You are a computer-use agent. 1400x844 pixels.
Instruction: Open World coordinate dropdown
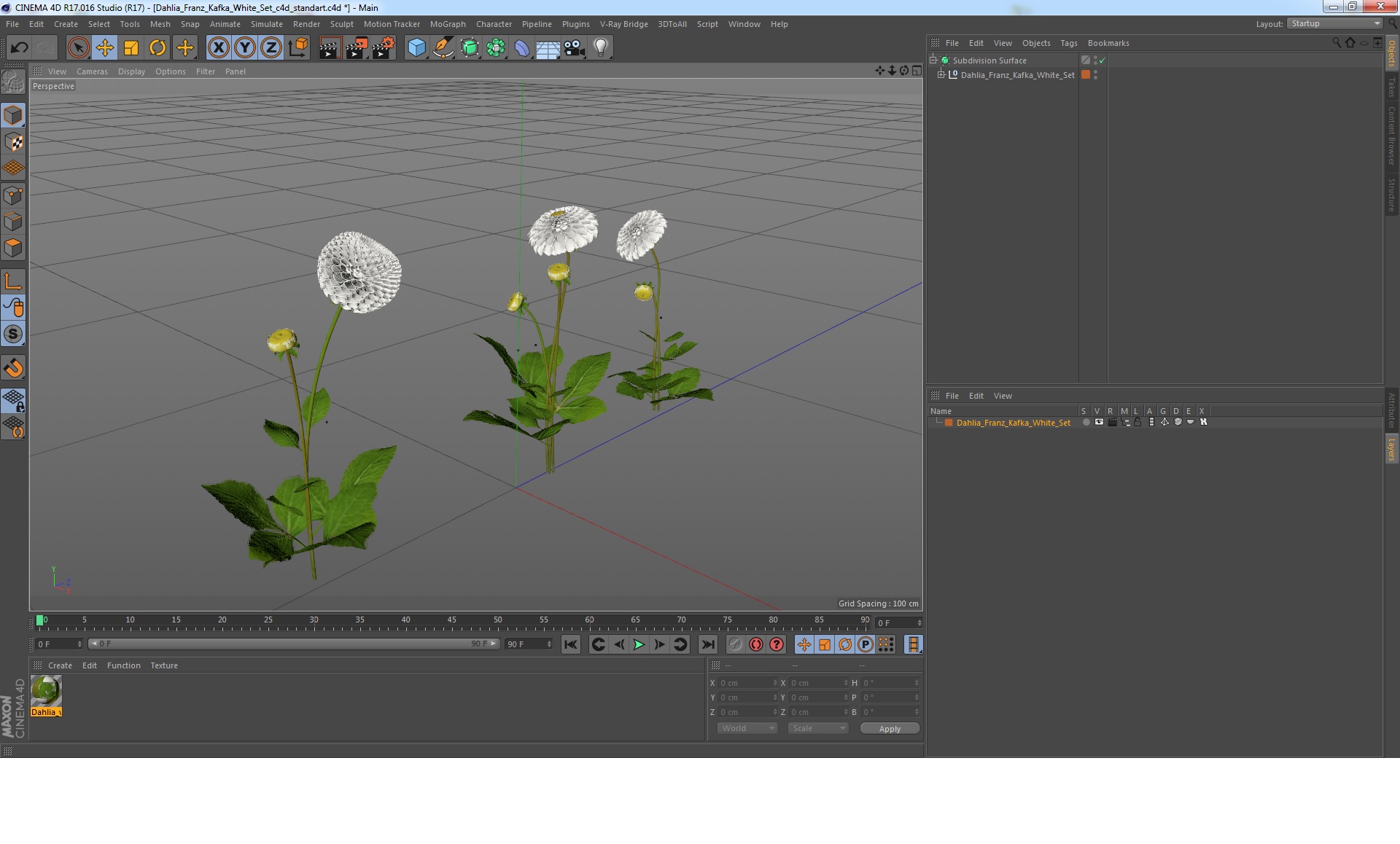click(747, 728)
